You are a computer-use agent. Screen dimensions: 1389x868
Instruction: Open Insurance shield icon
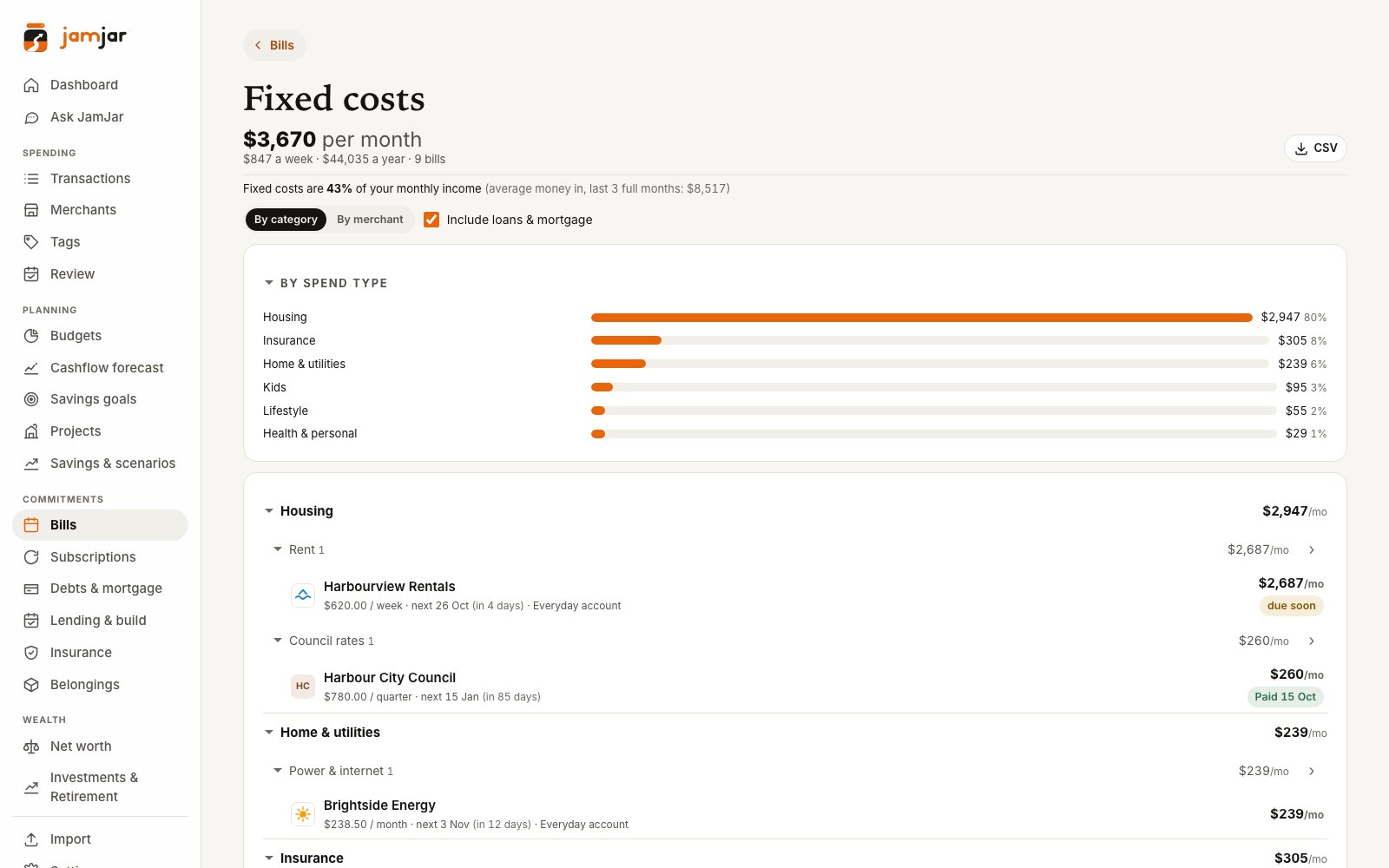pyautogui.click(x=31, y=653)
